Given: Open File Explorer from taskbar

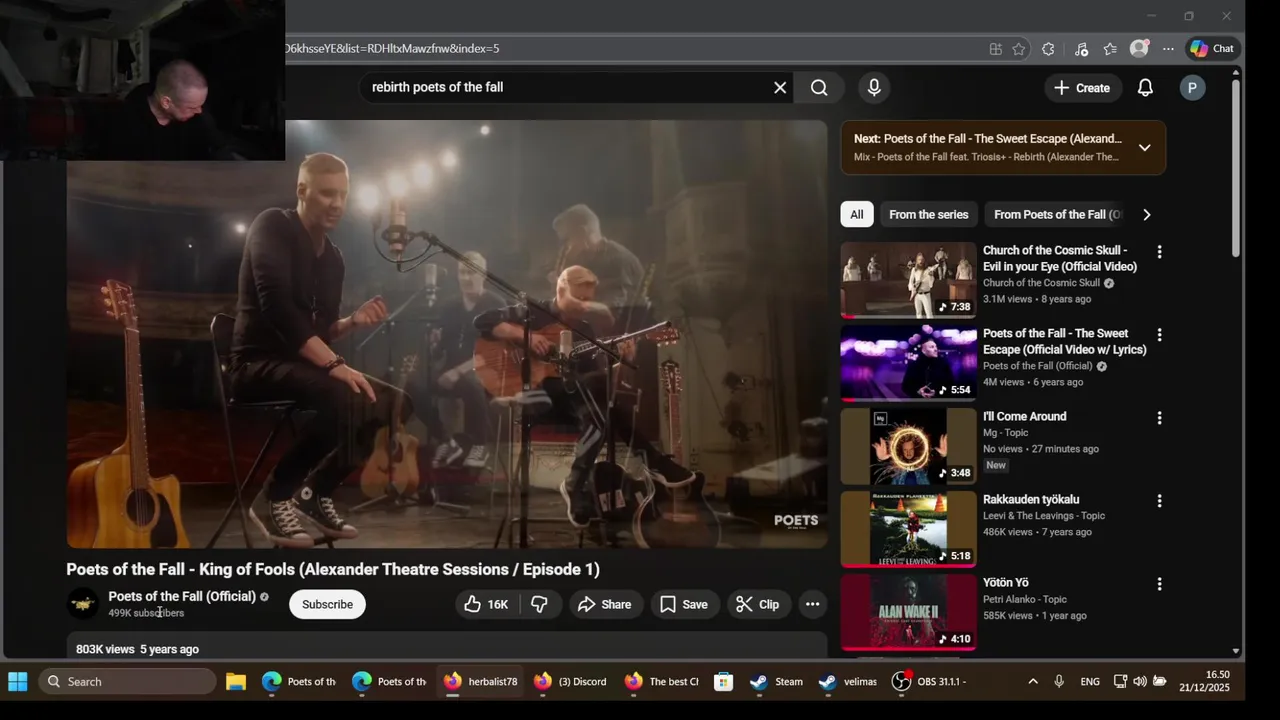Looking at the screenshot, I should click(x=236, y=682).
